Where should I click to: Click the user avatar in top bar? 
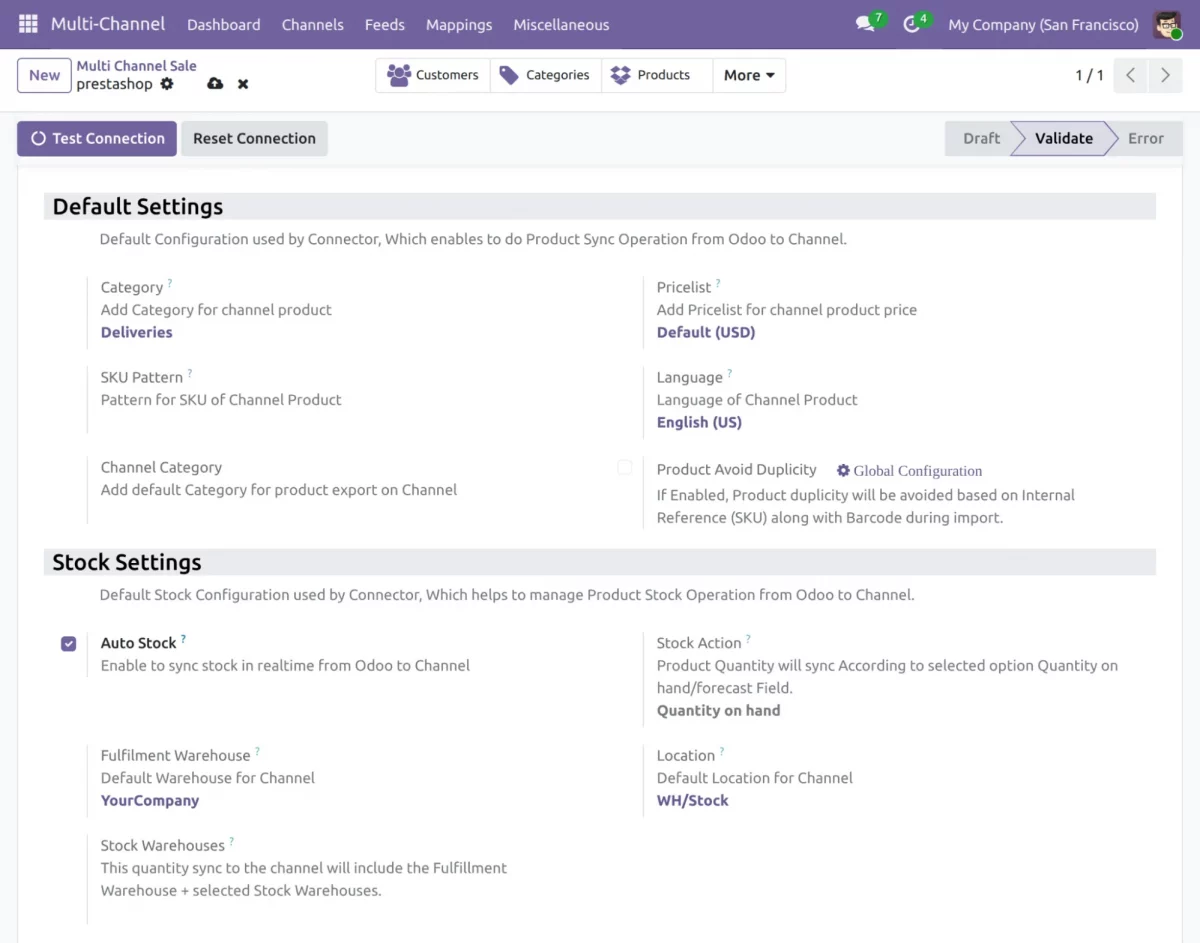click(1167, 24)
